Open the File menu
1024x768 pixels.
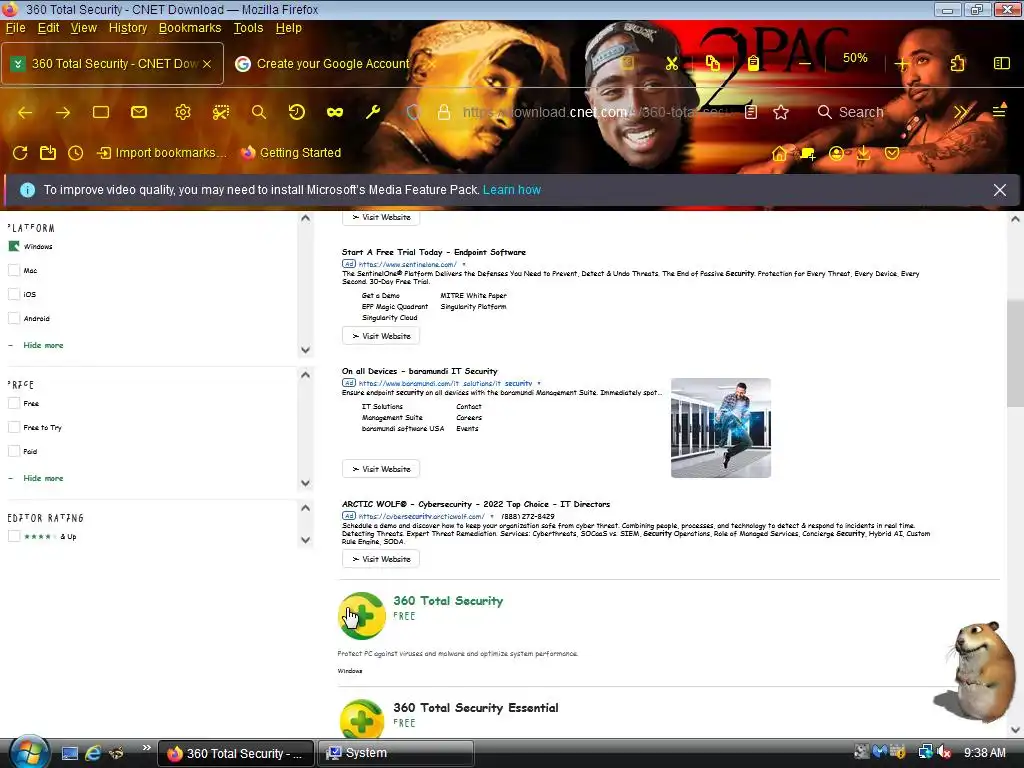click(x=15, y=28)
